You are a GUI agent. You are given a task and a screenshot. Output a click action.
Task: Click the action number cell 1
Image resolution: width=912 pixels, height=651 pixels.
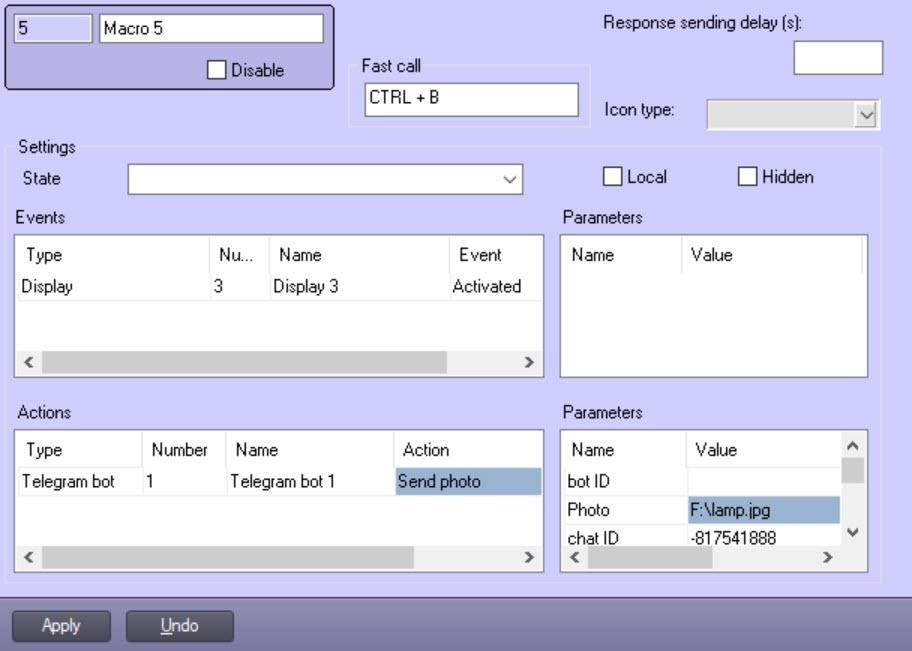coord(184,481)
